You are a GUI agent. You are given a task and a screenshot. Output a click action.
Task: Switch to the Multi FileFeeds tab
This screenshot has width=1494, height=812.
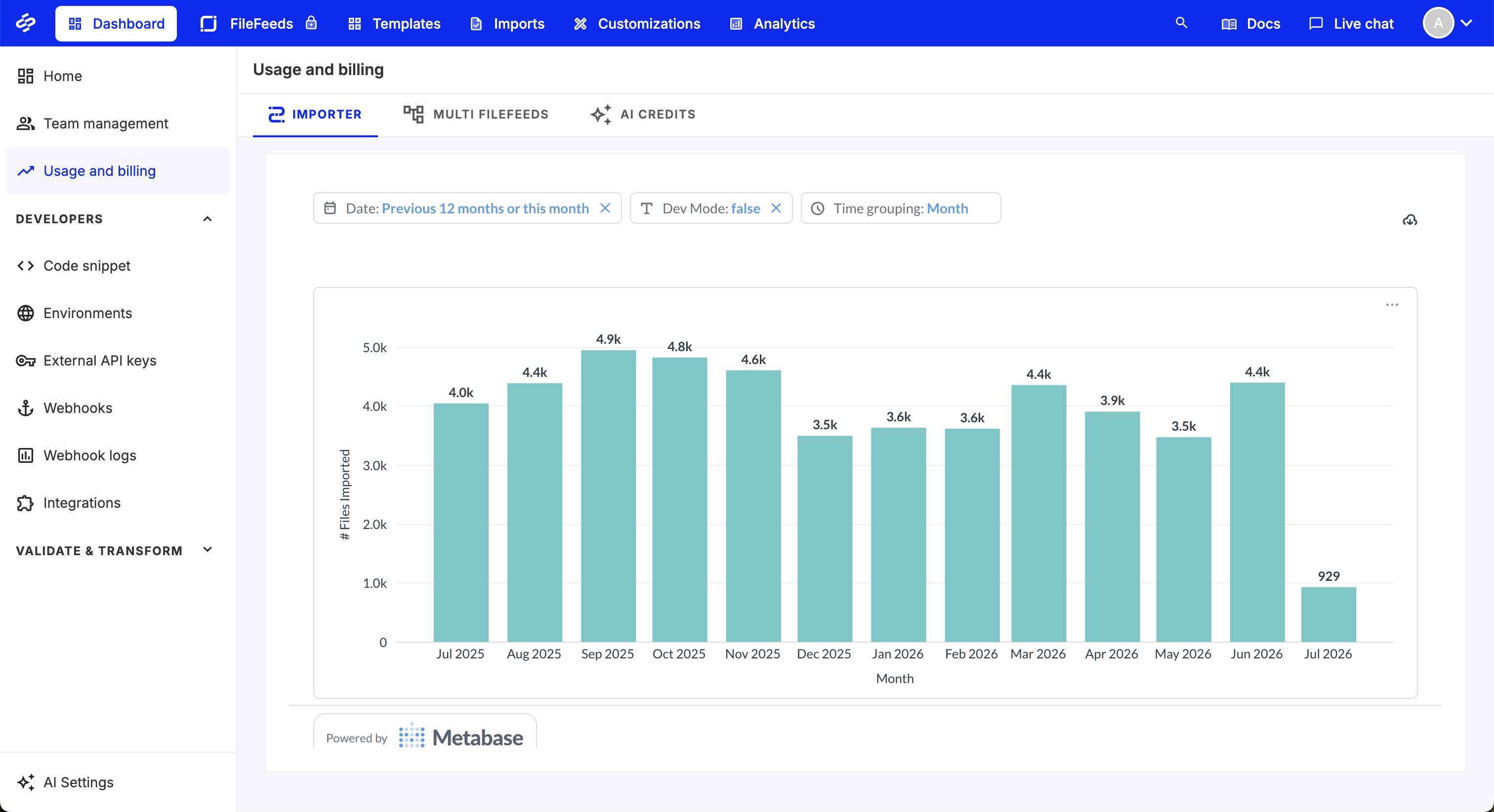pos(476,114)
